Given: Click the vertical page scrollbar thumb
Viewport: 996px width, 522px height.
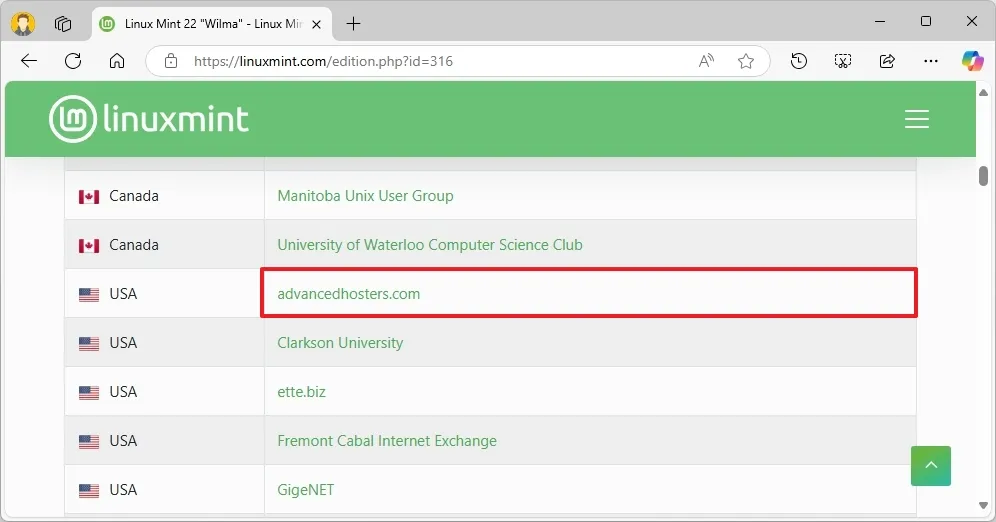Looking at the screenshot, I should pyautogui.click(x=983, y=176).
